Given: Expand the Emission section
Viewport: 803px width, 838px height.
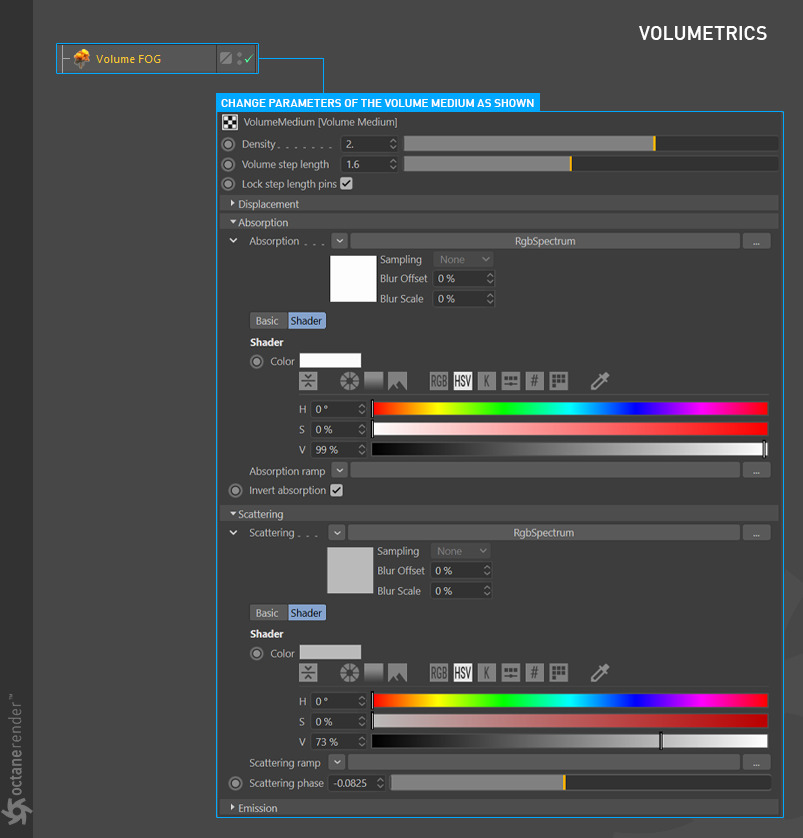Looking at the screenshot, I should [x=233, y=808].
